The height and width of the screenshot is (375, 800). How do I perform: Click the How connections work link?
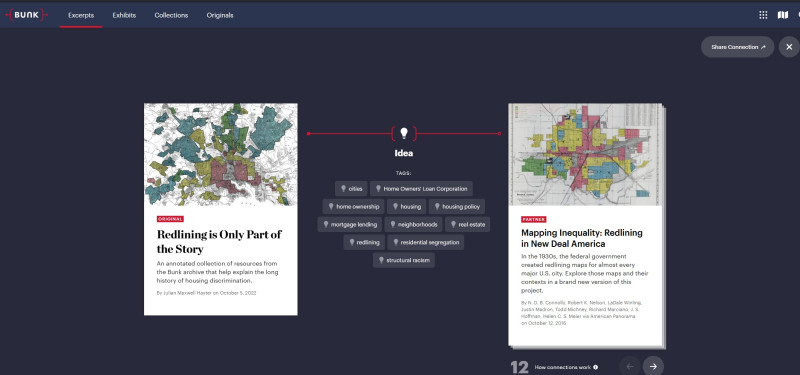tap(563, 367)
